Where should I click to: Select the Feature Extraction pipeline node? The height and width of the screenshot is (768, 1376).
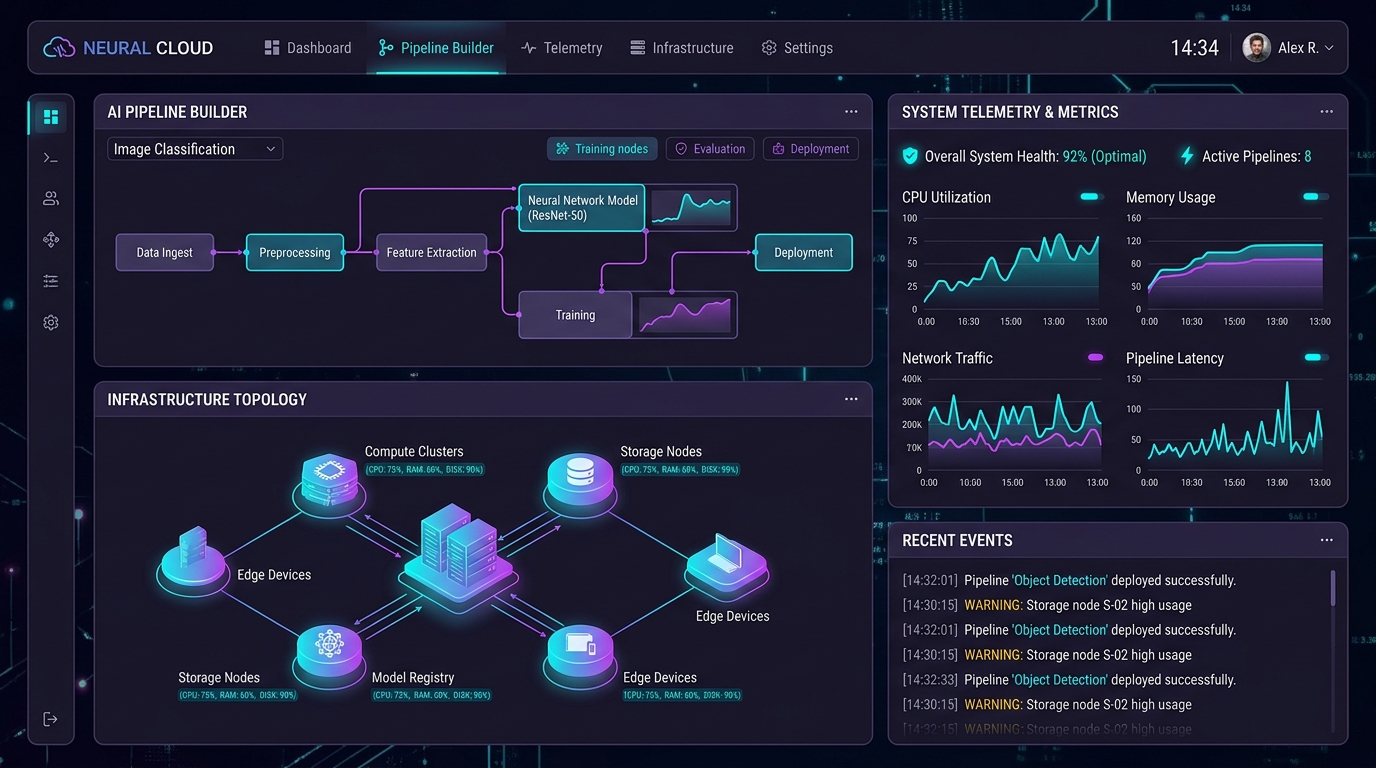coord(431,253)
